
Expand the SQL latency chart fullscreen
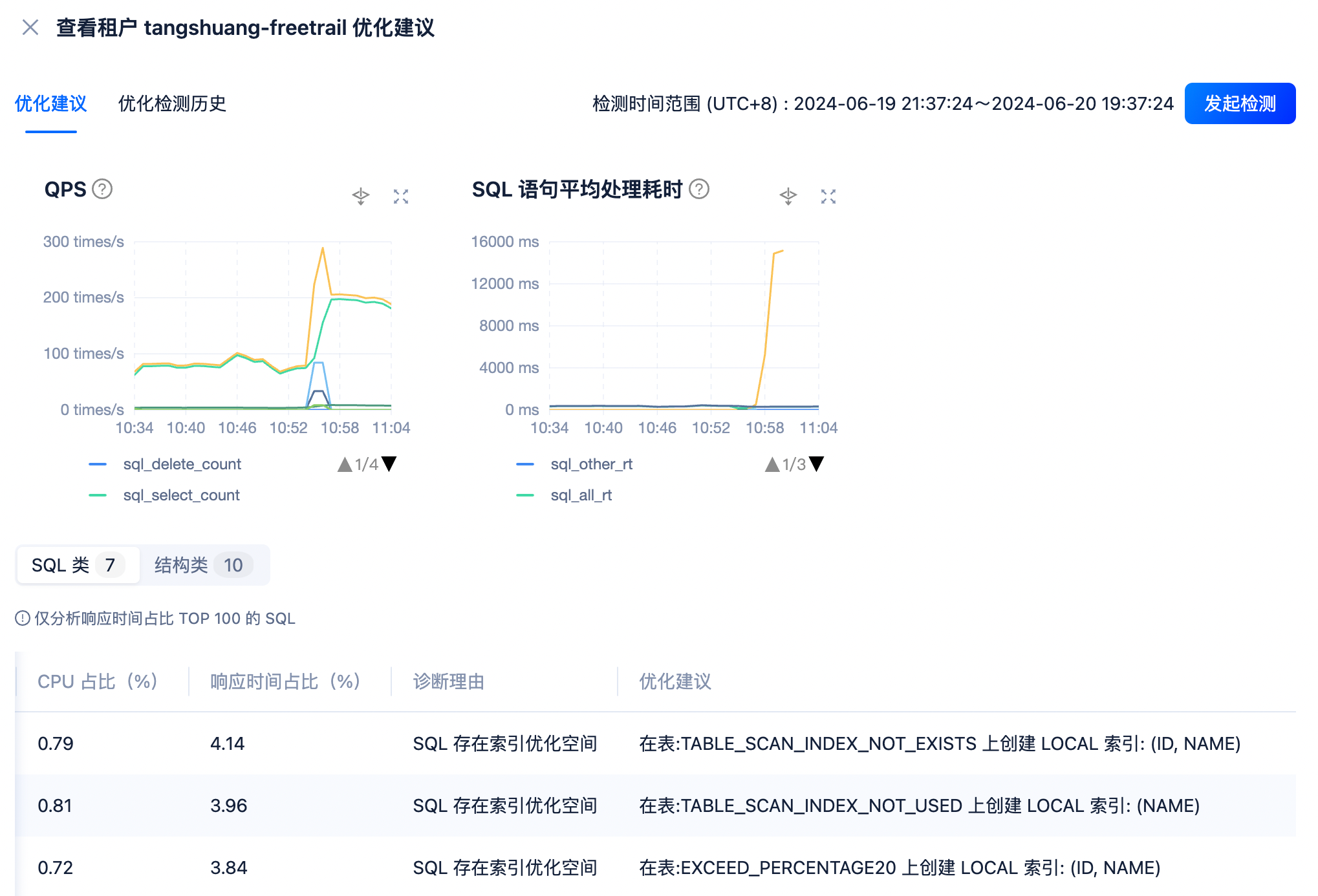coord(828,197)
